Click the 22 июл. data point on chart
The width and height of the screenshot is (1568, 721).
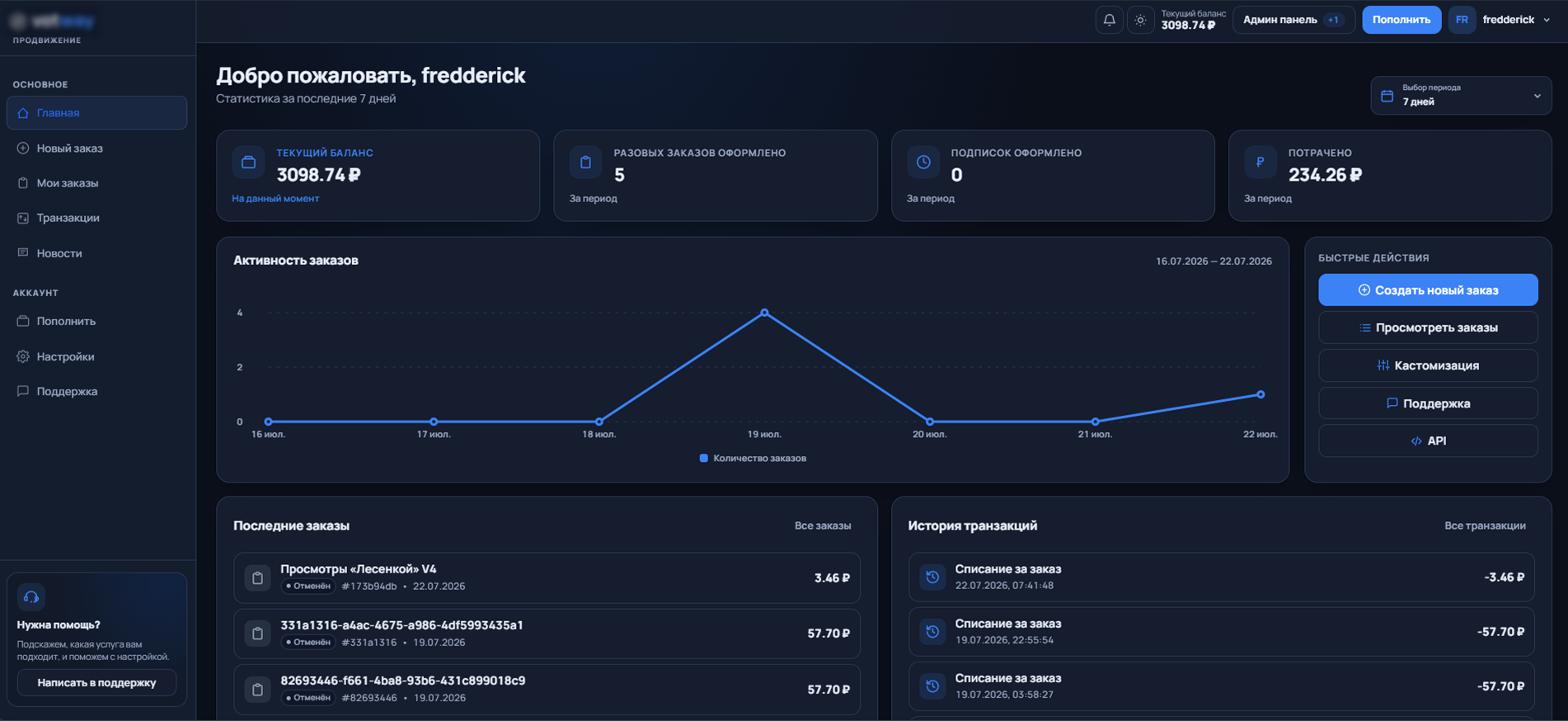(x=1261, y=394)
